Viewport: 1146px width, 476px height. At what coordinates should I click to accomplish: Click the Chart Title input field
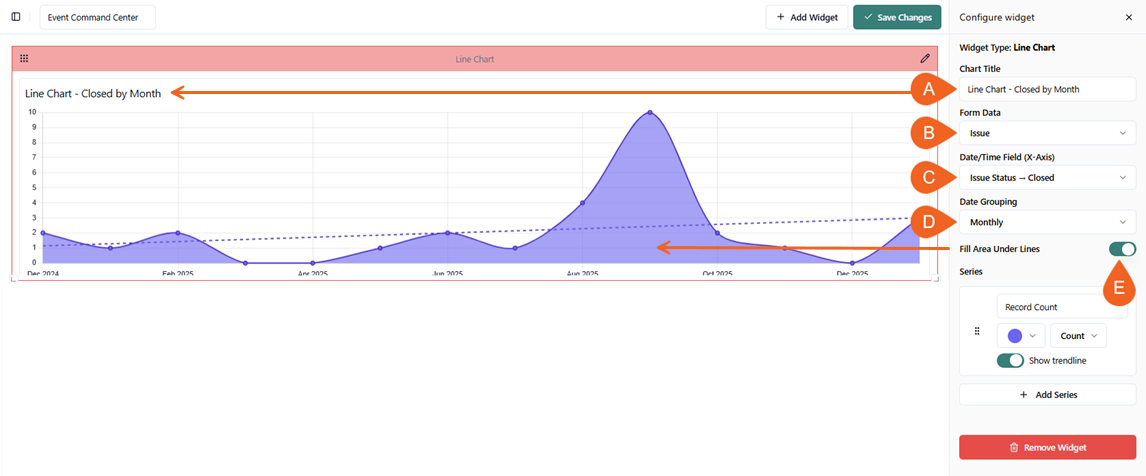point(1047,89)
